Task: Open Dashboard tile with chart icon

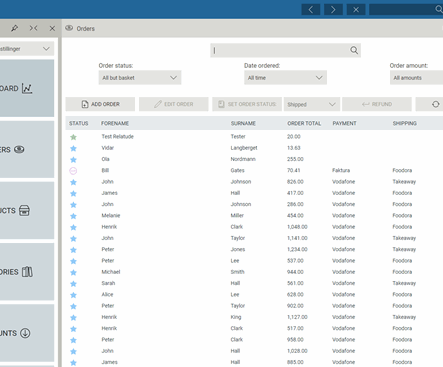Action: click(27, 88)
